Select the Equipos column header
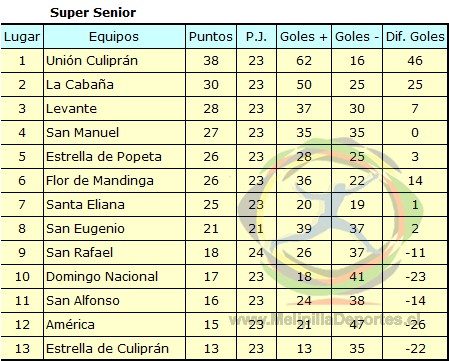The width and height of the screenshot is (449, 361). [x=114, y=37]
